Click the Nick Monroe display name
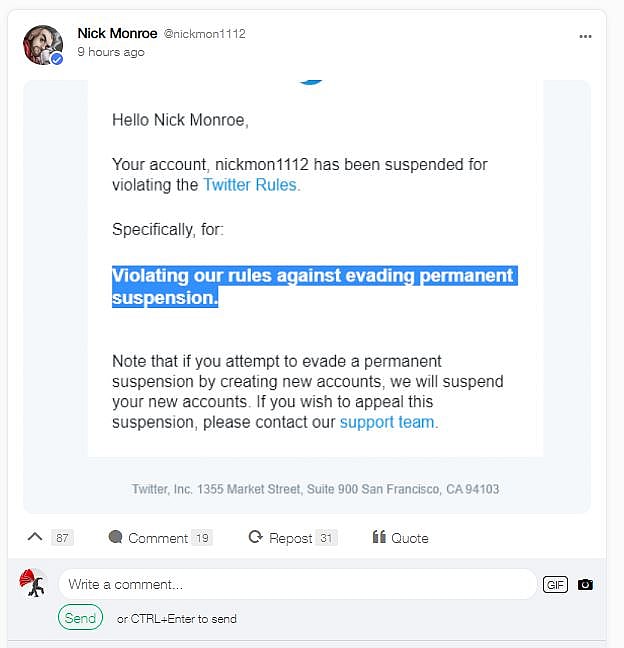Viewport: 624px width, 648px height. tap(117, 33)
